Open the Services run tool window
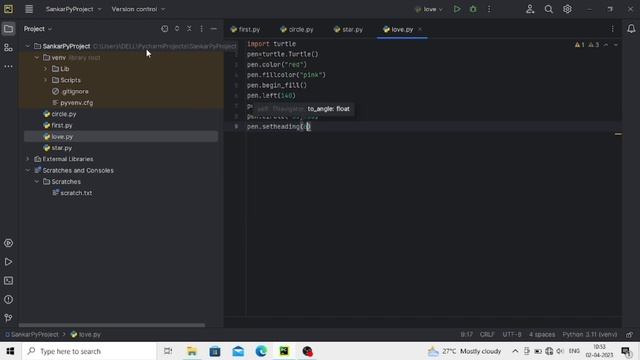 coord(8,262)
